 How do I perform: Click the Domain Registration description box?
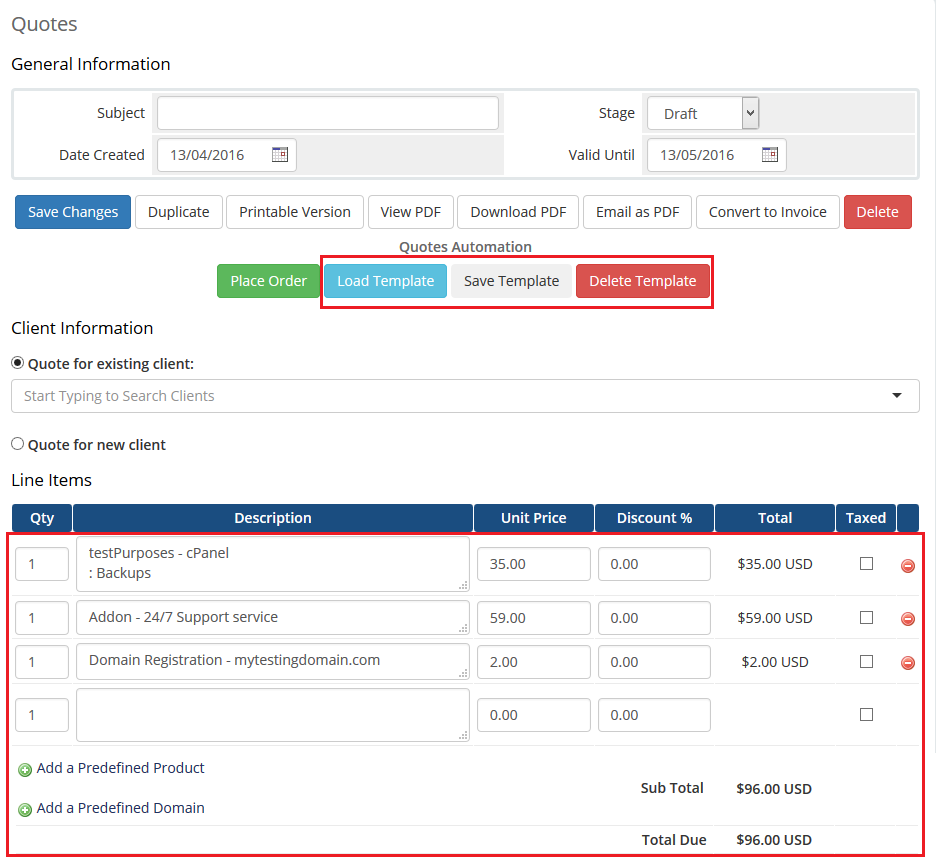273,662
